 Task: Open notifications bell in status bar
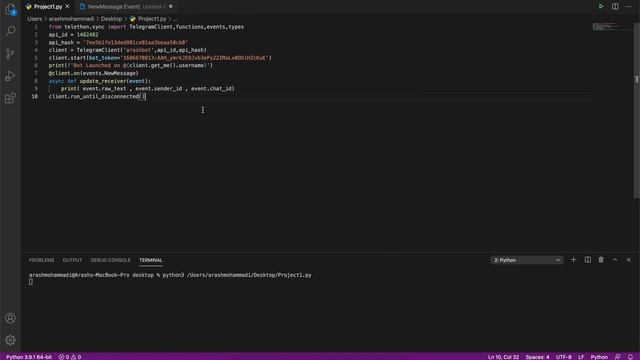[630, 357]
